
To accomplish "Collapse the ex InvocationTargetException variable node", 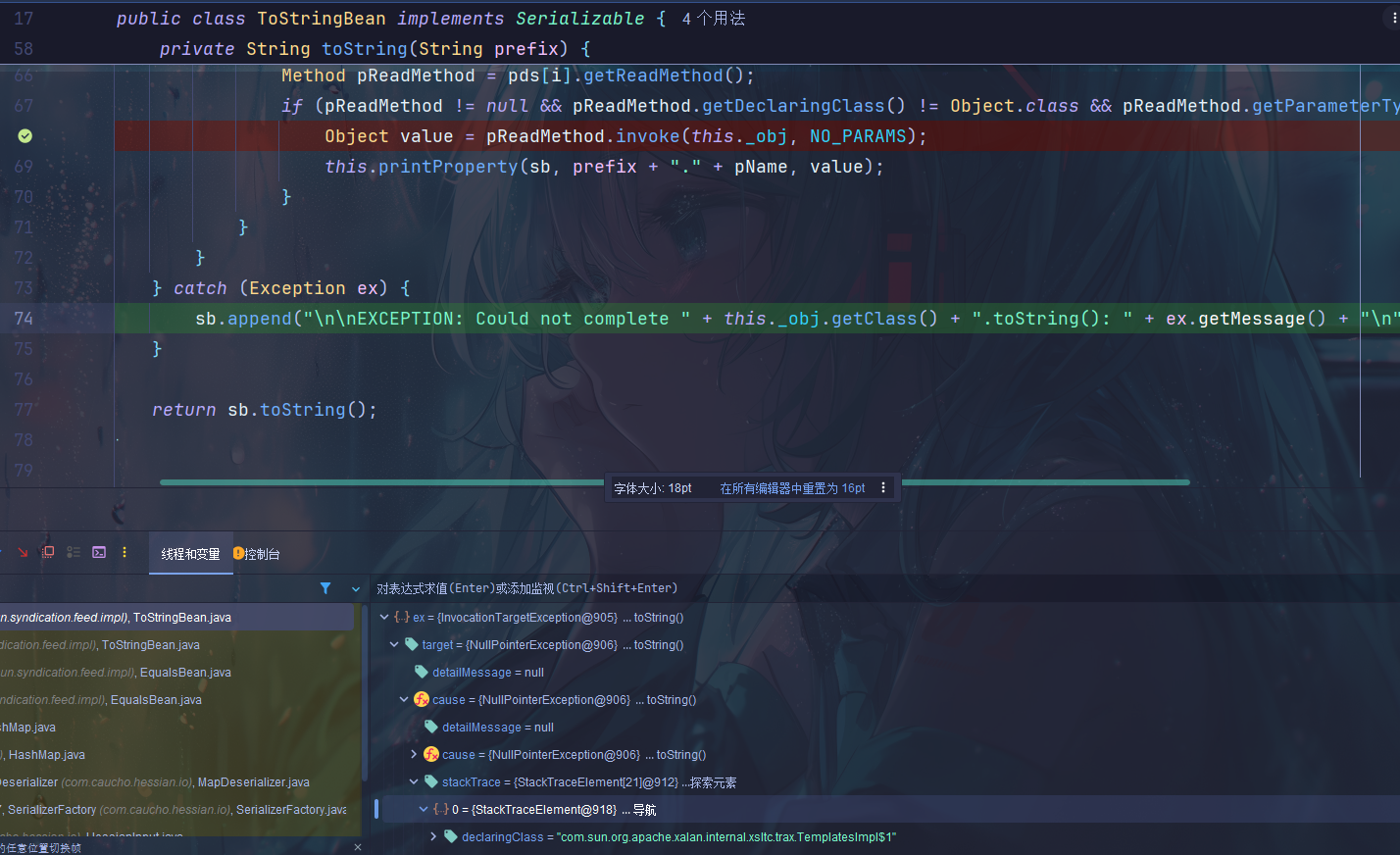I will tap(384, 618).
